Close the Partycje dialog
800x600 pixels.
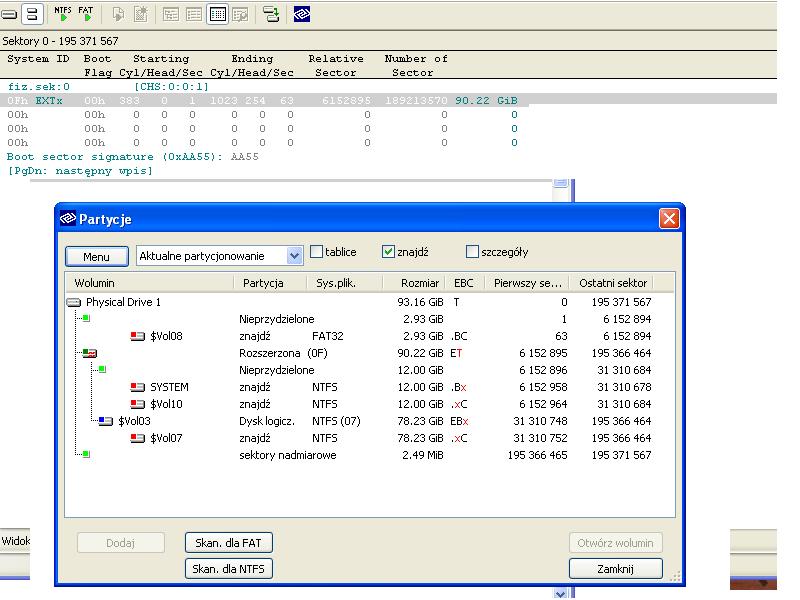(669, 219)
